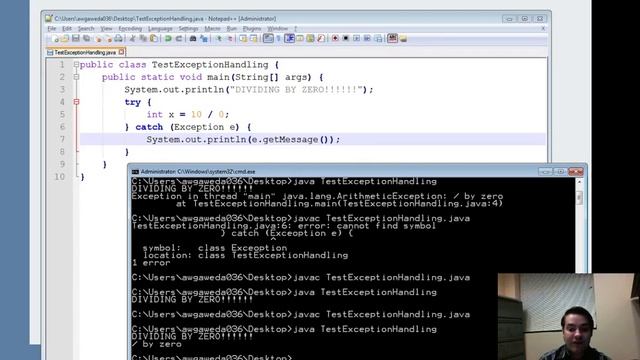This screenshot has width=640, height=360.
Task: Click the Replace toolbar icon
Action: click(204, 39)
